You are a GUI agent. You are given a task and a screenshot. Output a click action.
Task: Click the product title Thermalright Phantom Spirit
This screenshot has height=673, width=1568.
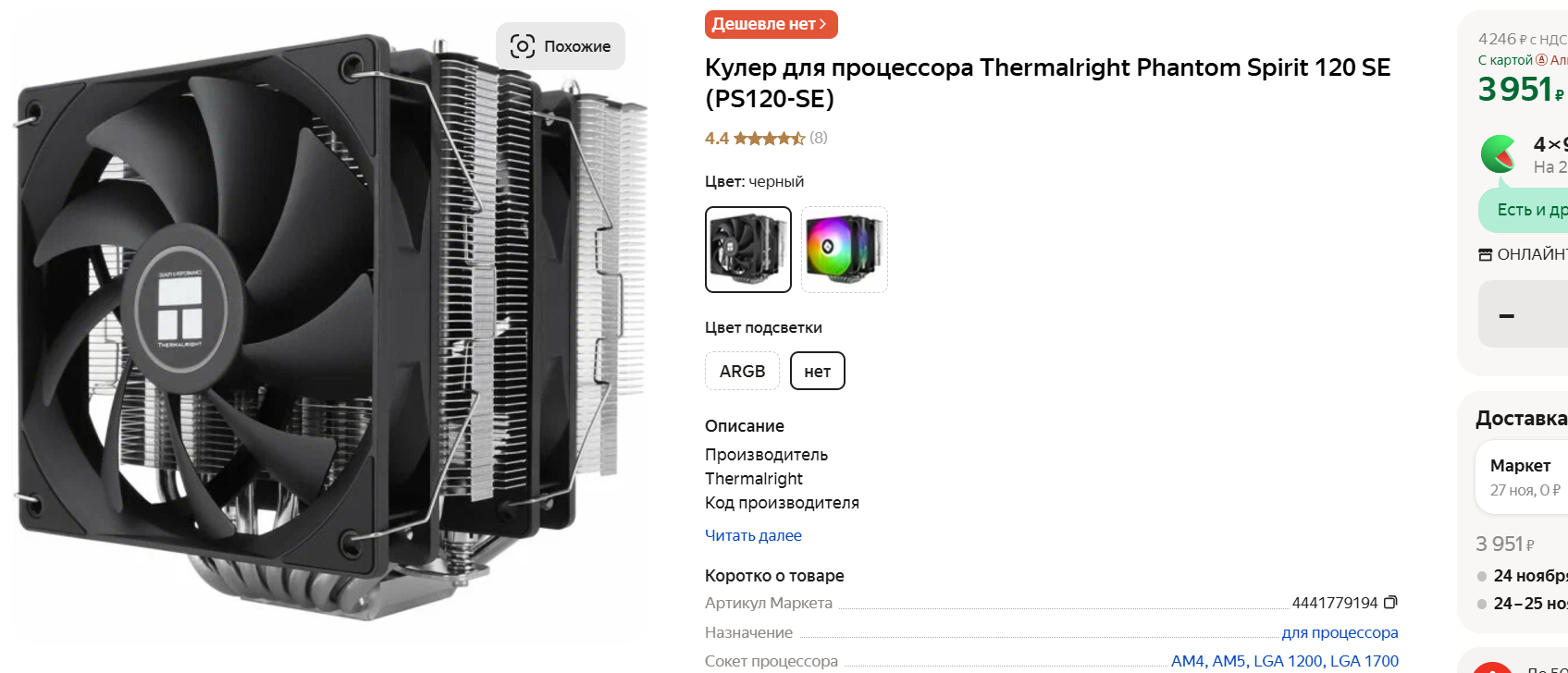pyautogui.click(x=1047, y=82)
